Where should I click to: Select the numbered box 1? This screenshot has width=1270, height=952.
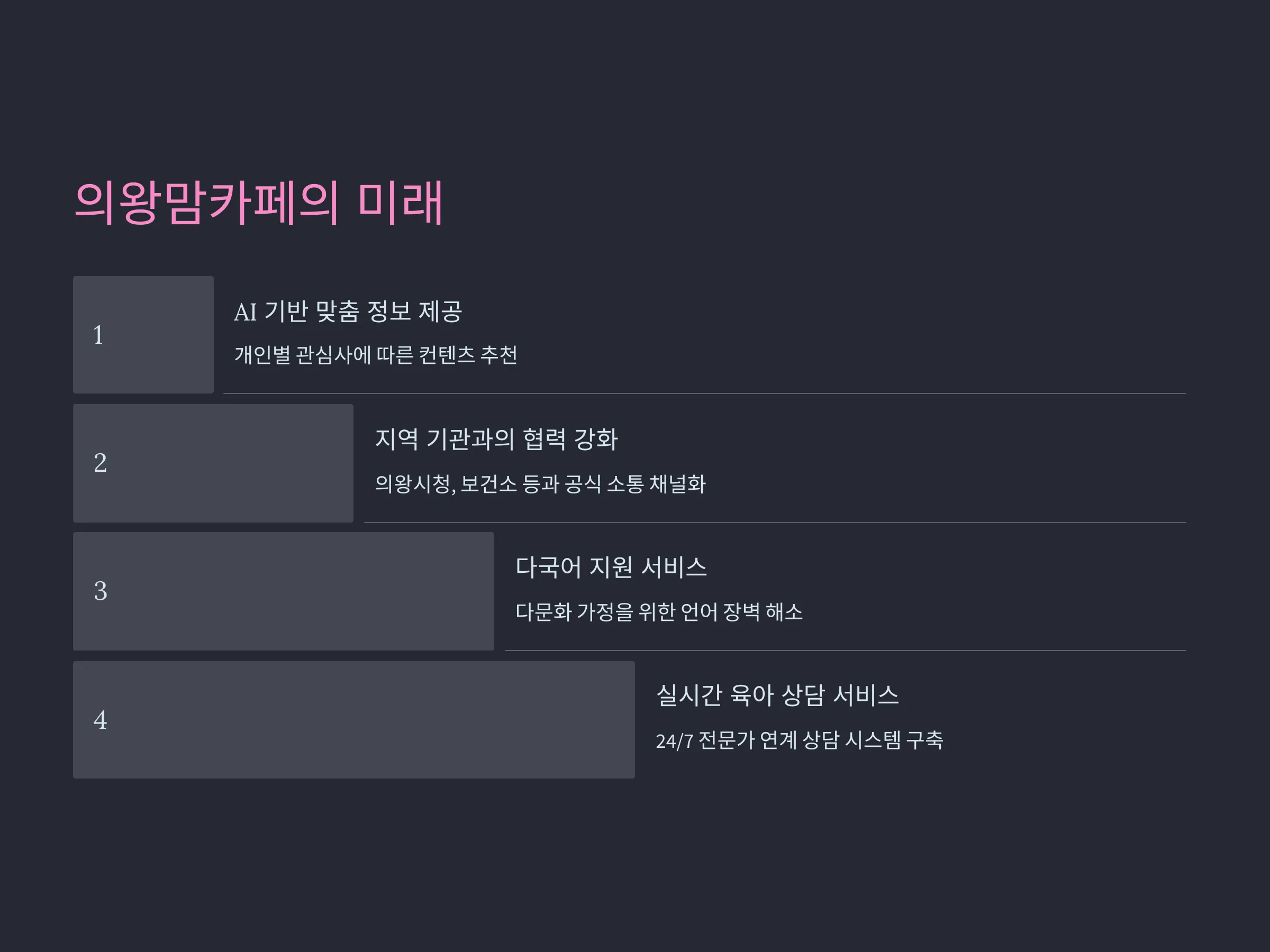[143, 335]
